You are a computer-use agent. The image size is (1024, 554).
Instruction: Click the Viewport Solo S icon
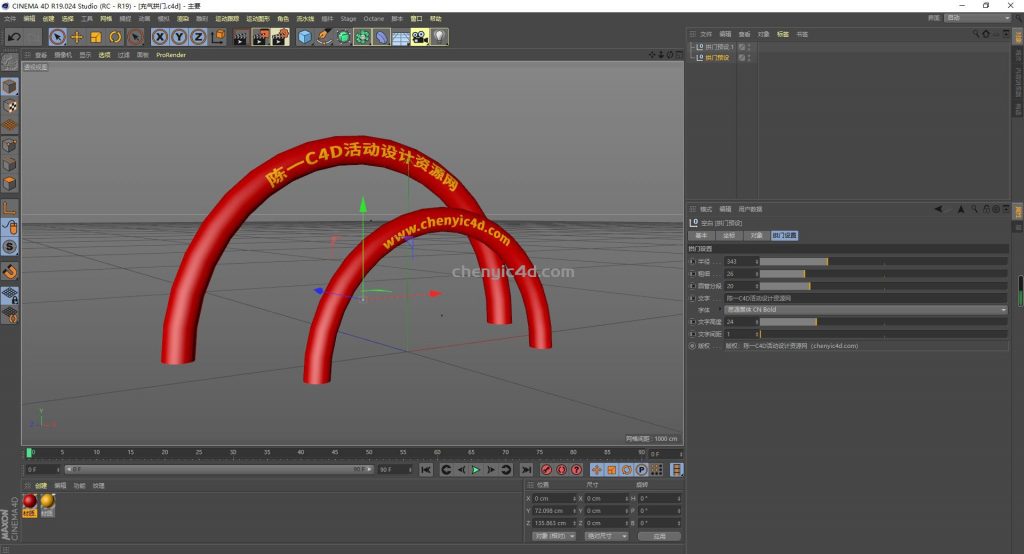click(x=9, y=247)
